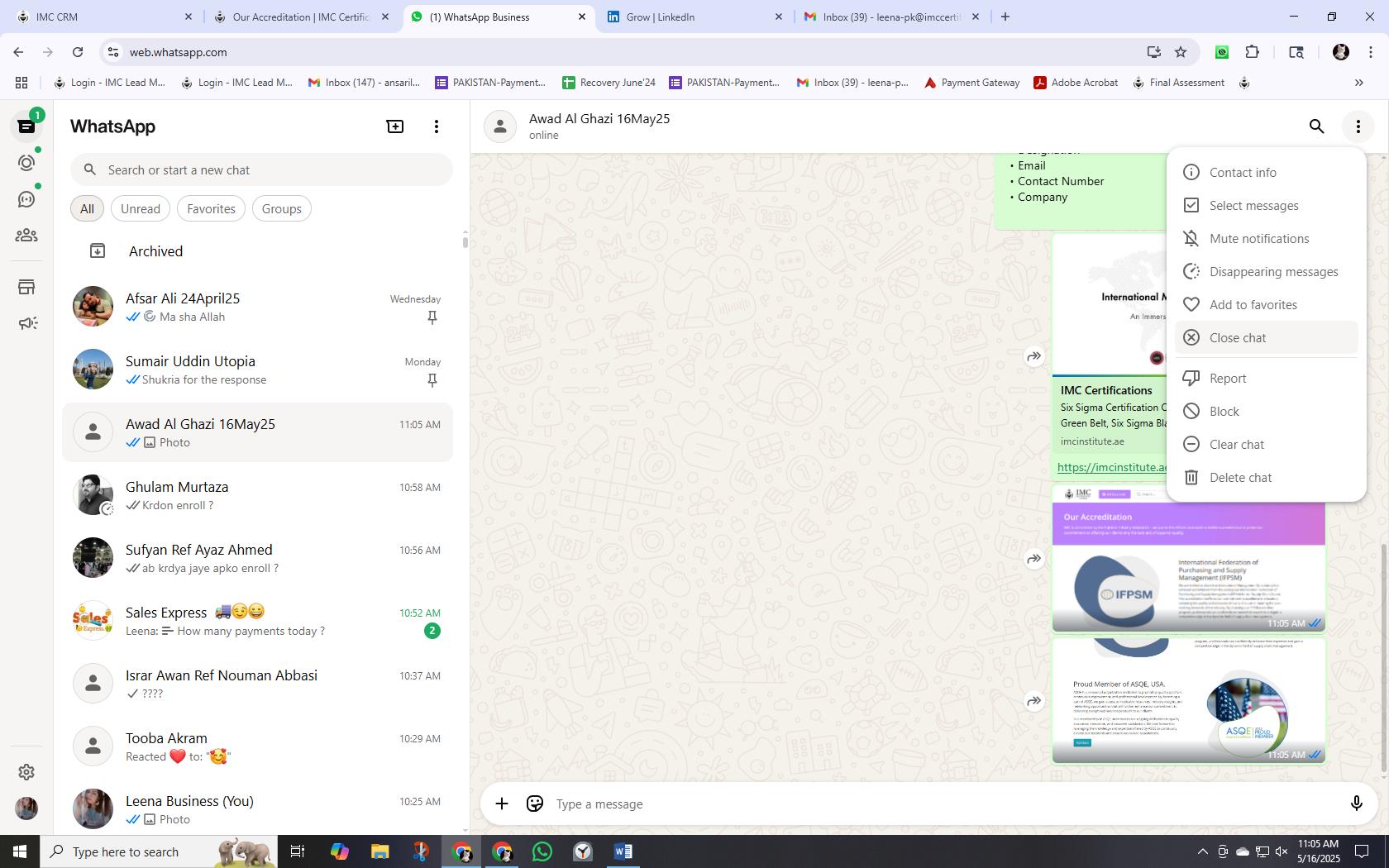Click the attach plus icon
The image size is (1389, 868).
[502, 804]
